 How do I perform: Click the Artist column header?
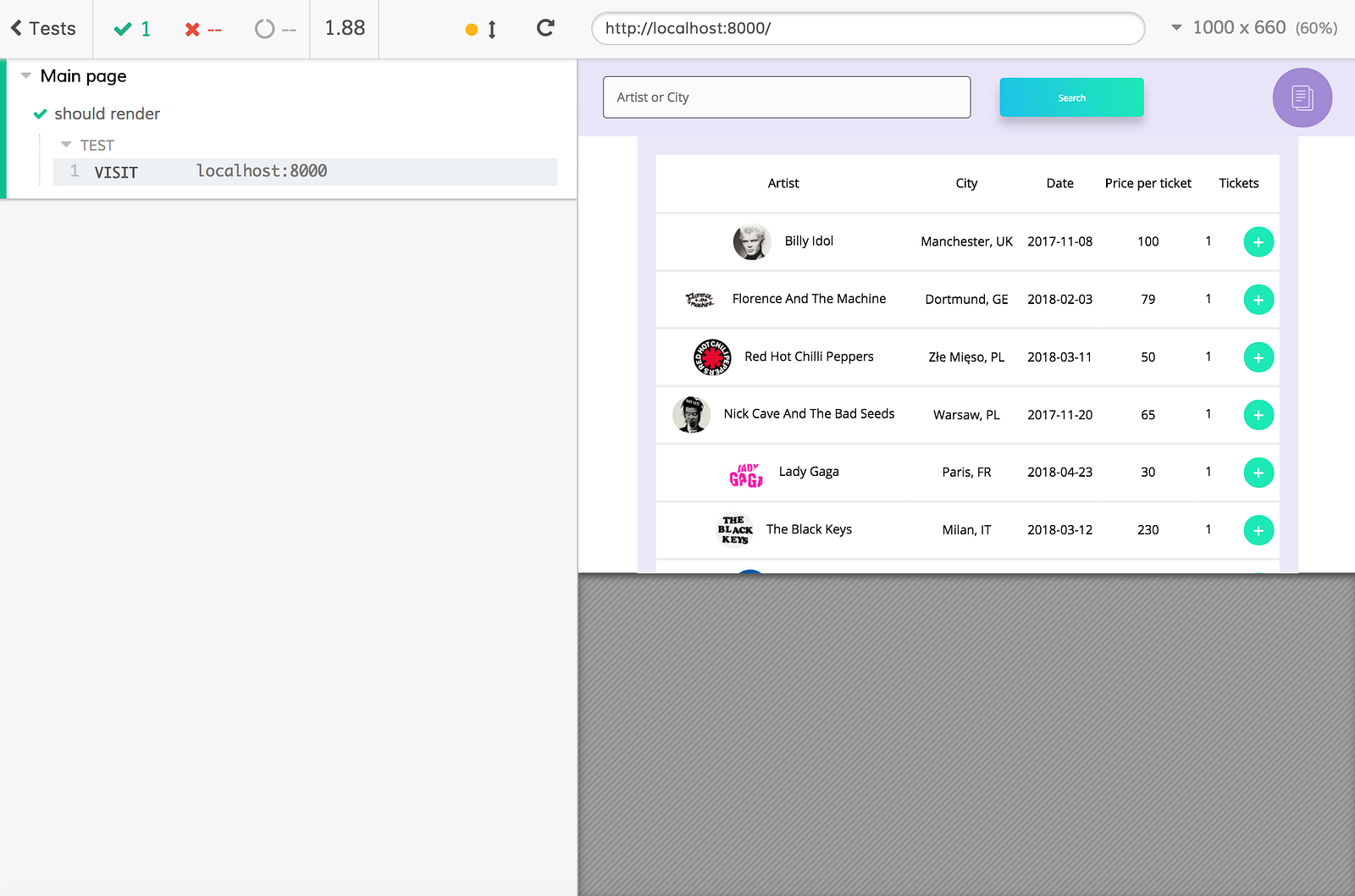[x=783, y=183]
